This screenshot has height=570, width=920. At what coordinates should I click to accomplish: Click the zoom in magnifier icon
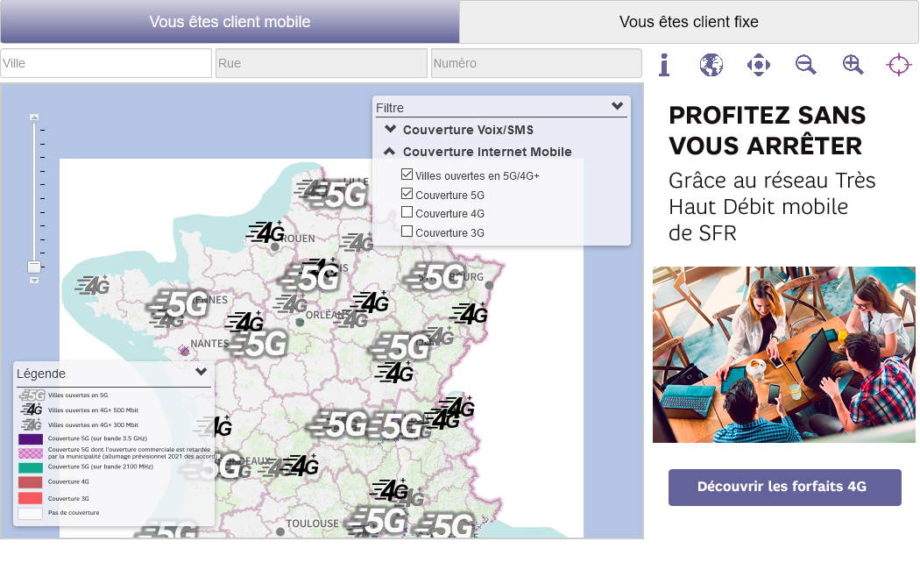pos(853,65)
